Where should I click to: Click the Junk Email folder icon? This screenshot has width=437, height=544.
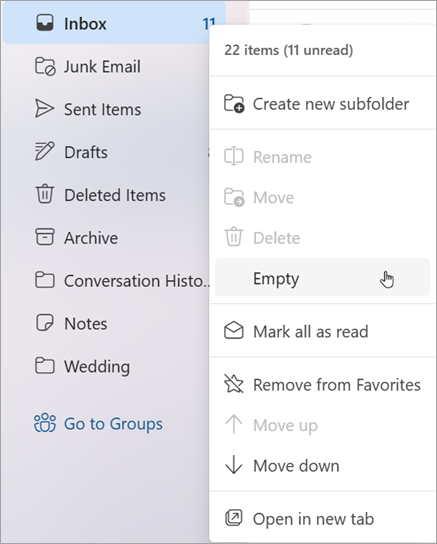coord(45,66)
